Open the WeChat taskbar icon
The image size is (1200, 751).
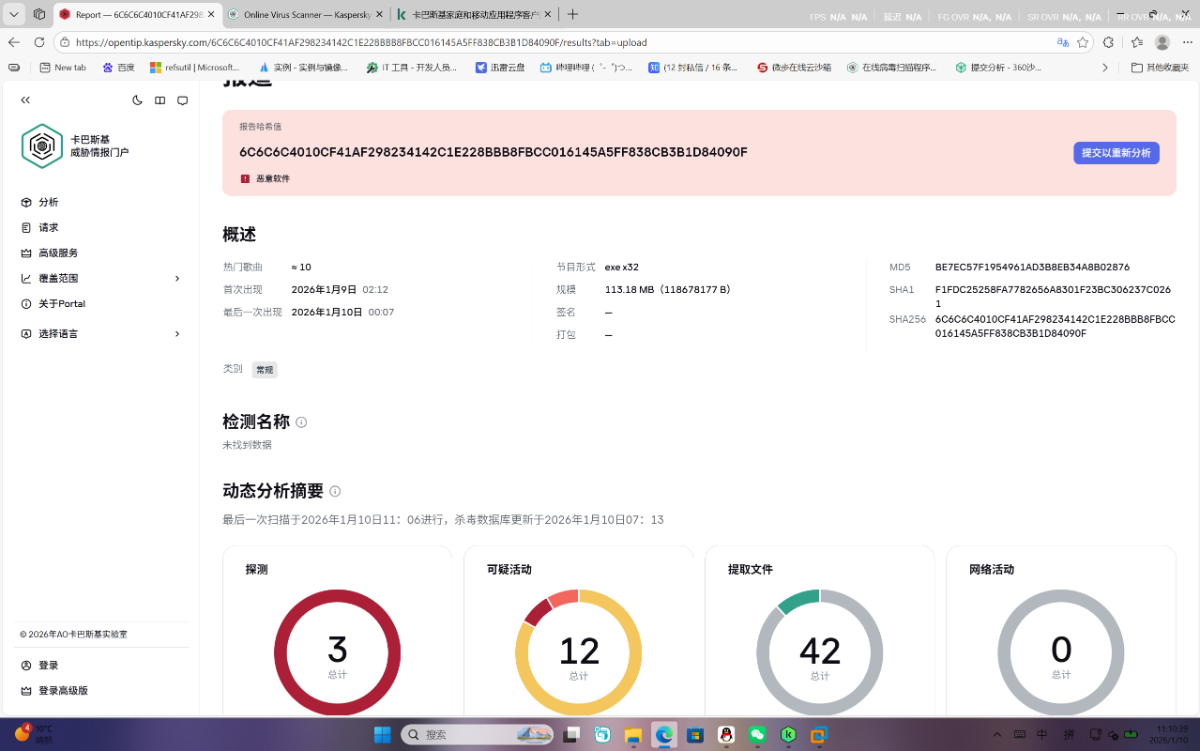point(757,735)
